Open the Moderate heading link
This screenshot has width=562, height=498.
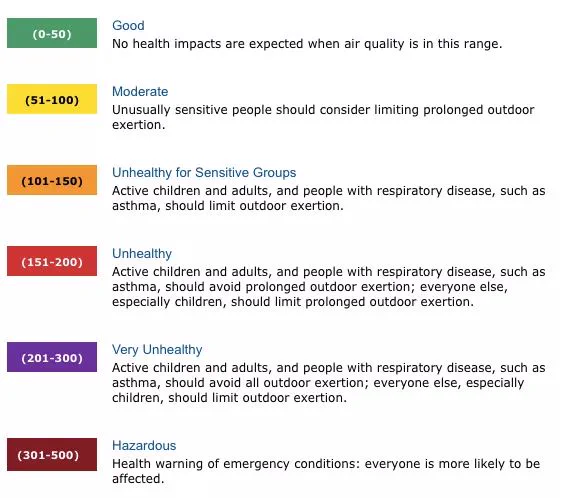140,91
